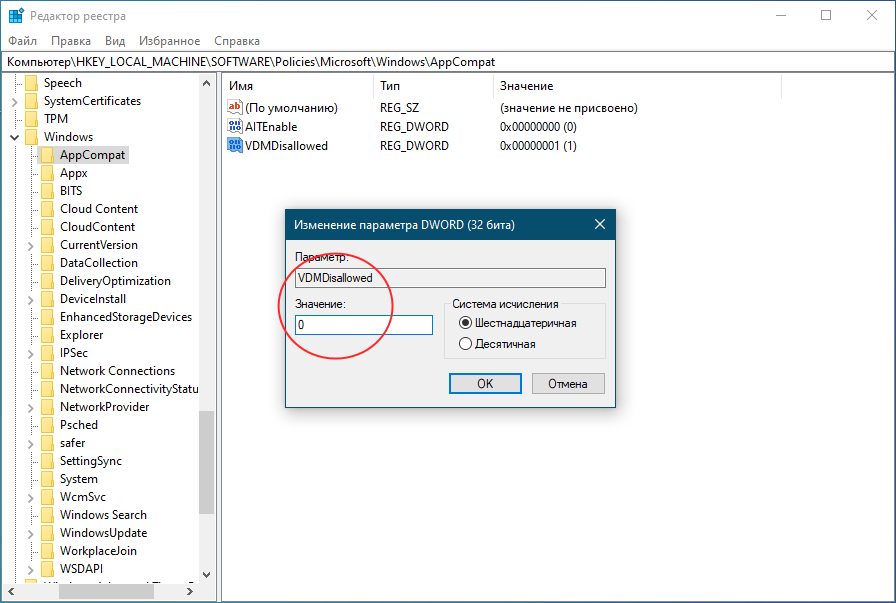896x603 pixels.
Task: Click the Speech folder icon
Action: point(32,83)
